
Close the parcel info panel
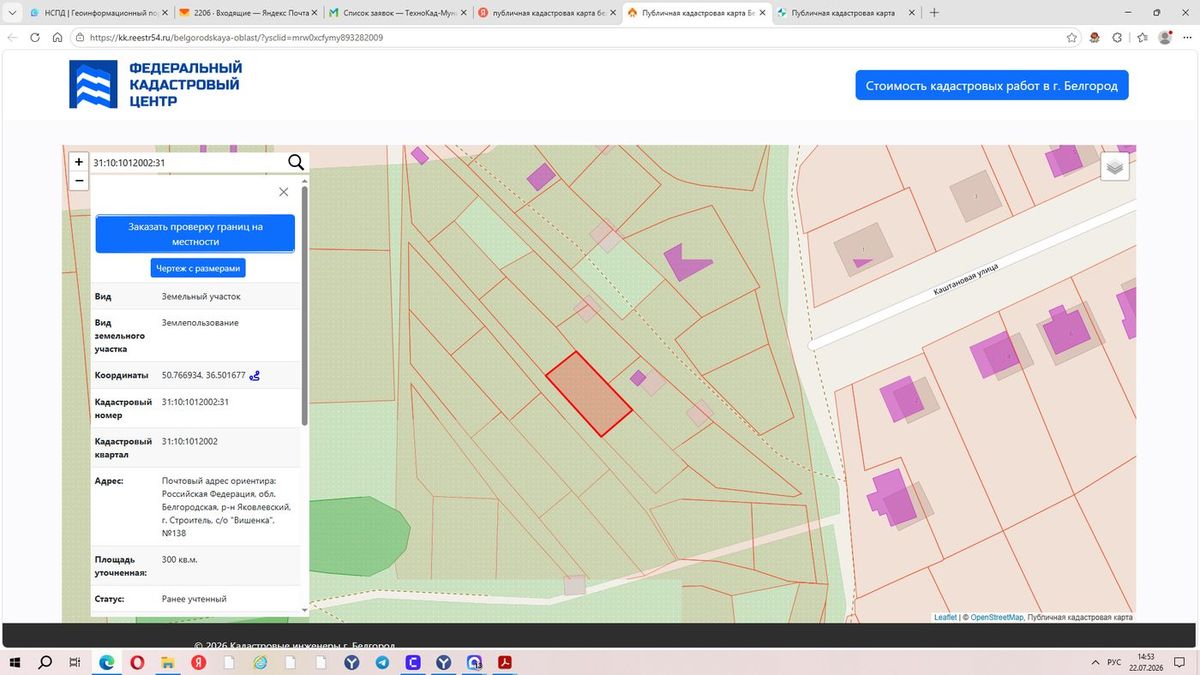pyautogui.click(x=283, y=192)
